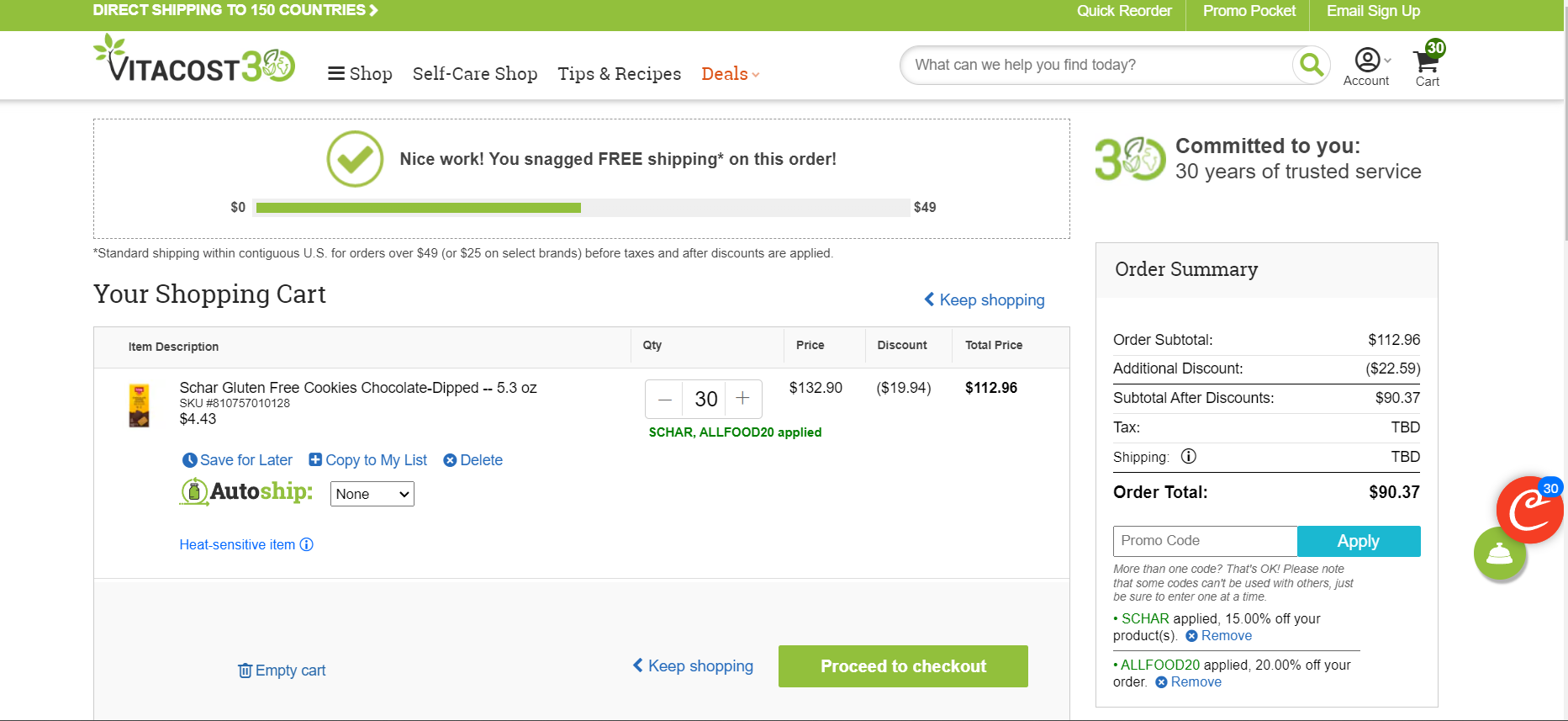The width and height of the screenshot is (1568, 721).
Task: Expand the Deals menu
Action: [x=731, y=74]
